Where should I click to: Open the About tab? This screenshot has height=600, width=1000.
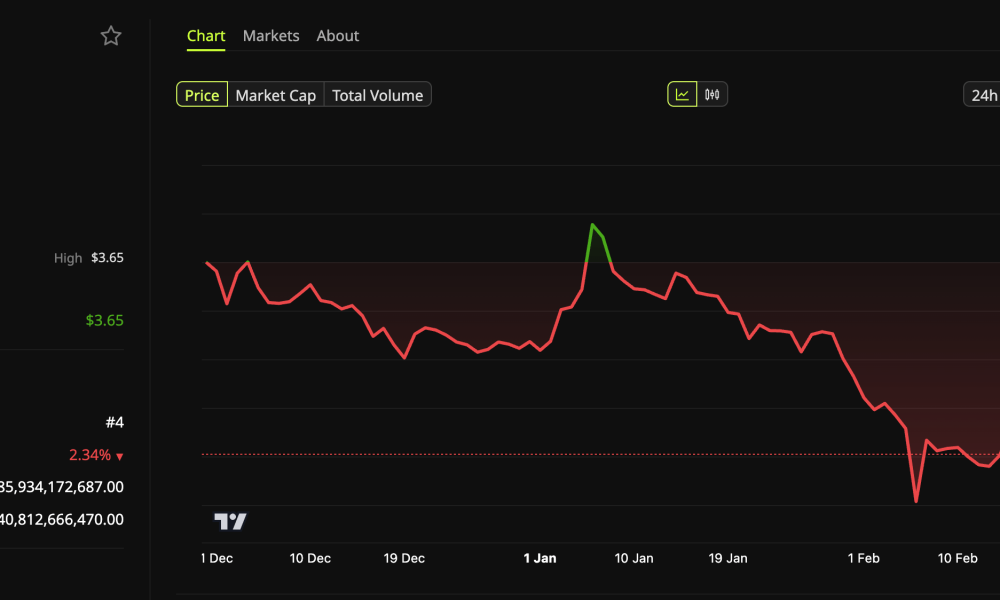[x=337, y=35]
